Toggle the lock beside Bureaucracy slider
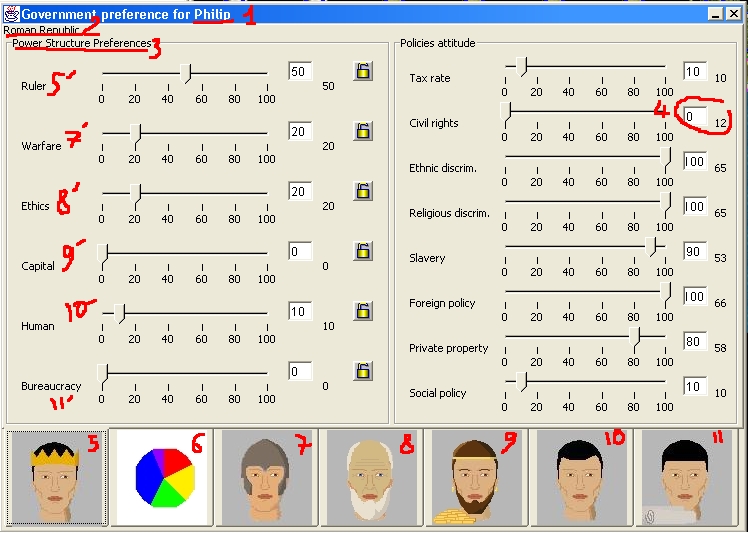Viewport: 748px width, 533px height. (363, 371)
